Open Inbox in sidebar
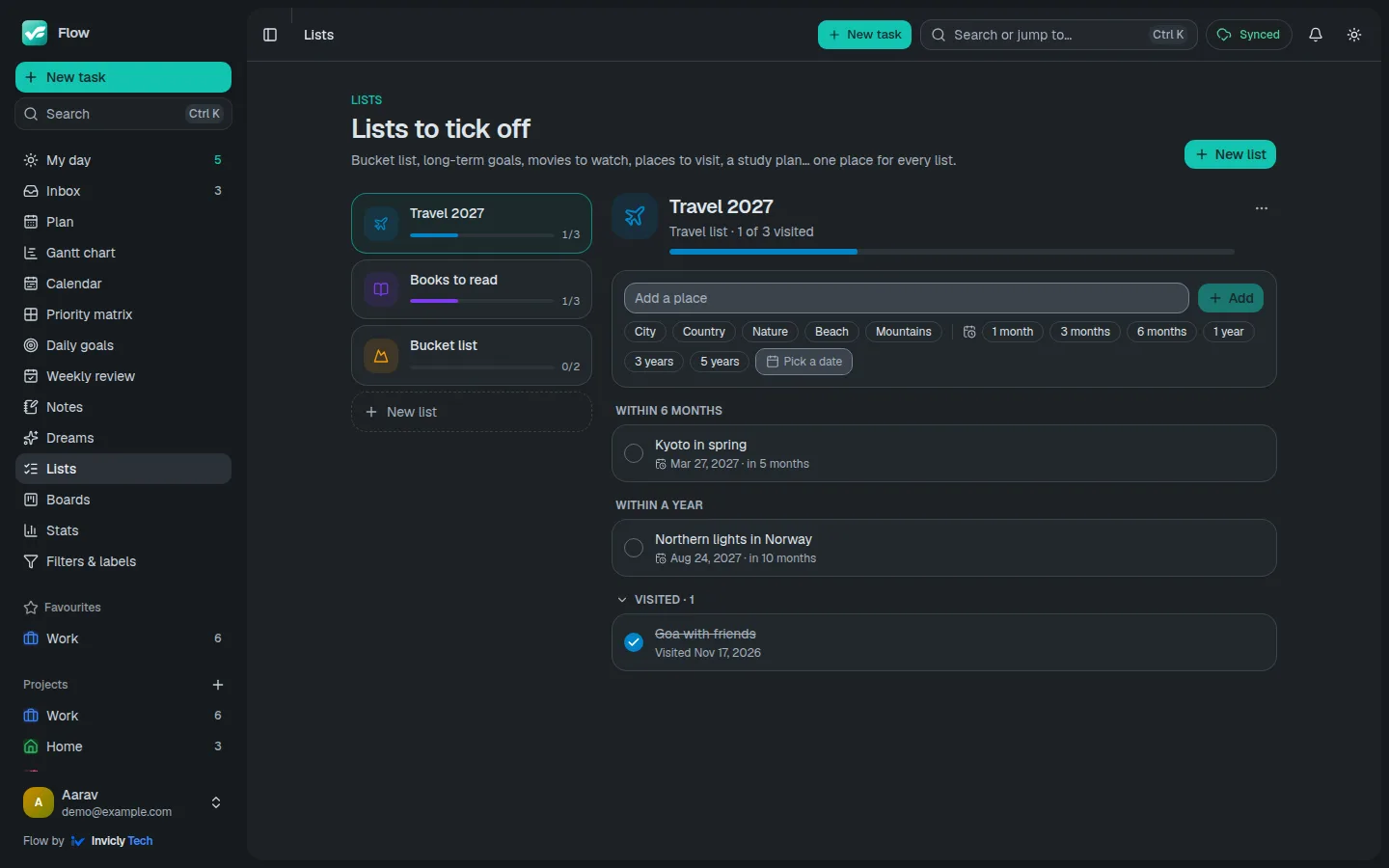 pyautogui.click(x=123, y=191)
